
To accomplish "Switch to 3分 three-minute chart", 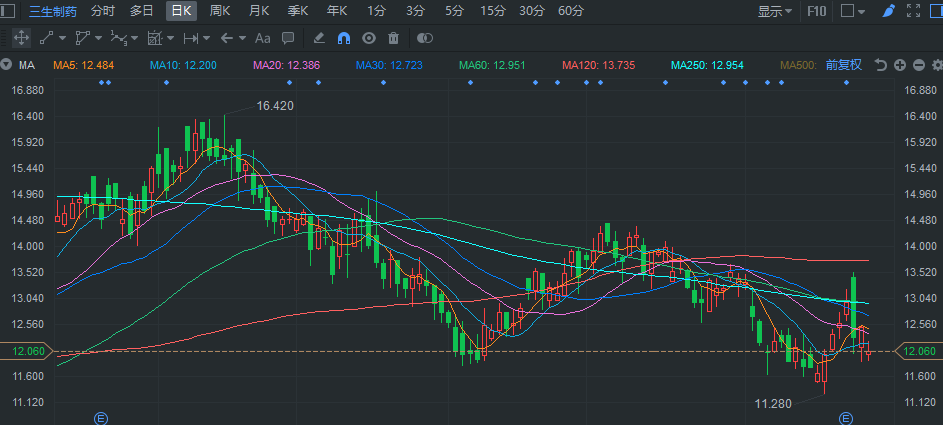I will pyautogui.click(x=415, y=10).
